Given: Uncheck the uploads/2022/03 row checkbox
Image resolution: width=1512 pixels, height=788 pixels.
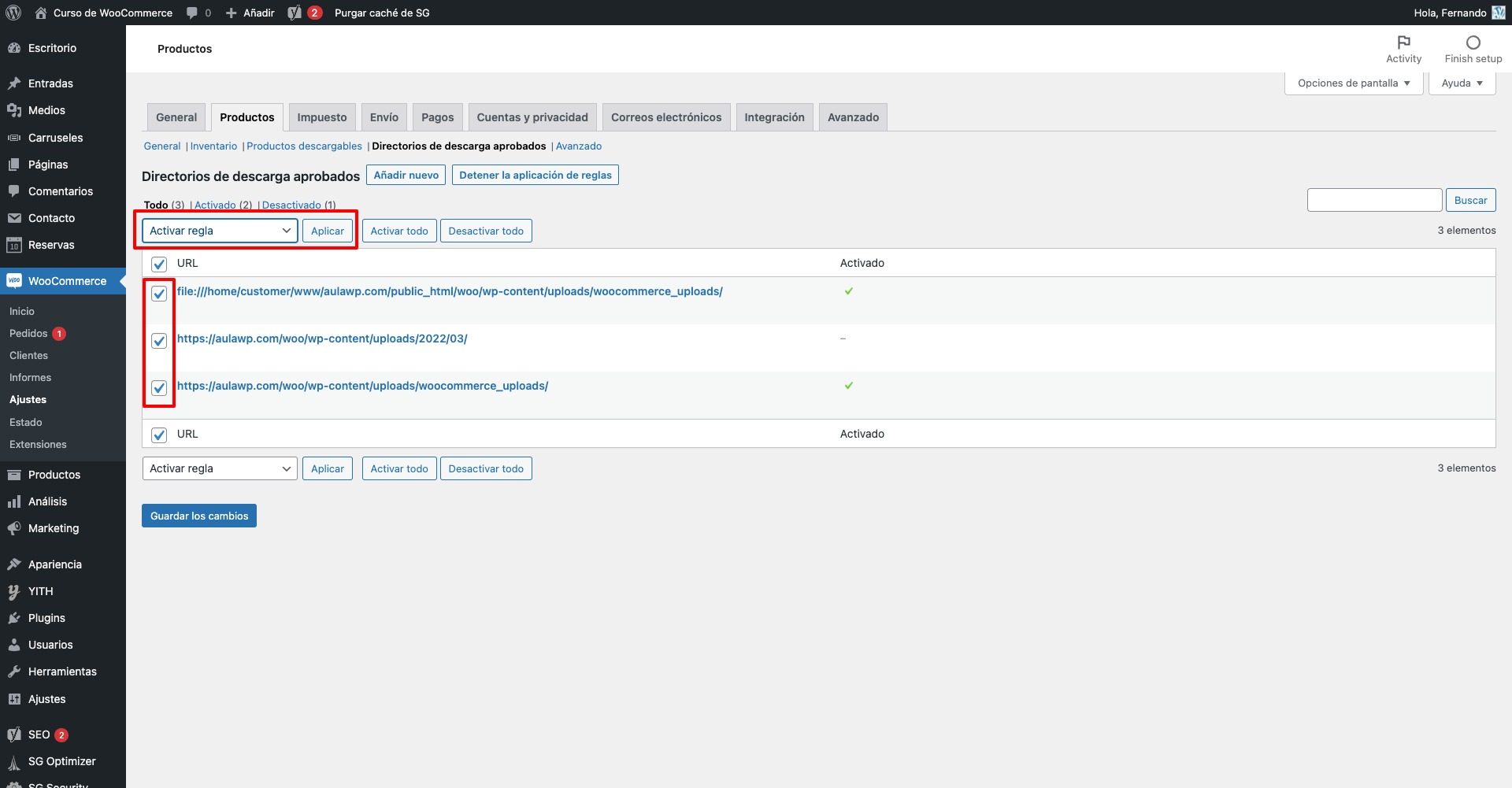Looking at the screenshot, I should pos(159,341).
